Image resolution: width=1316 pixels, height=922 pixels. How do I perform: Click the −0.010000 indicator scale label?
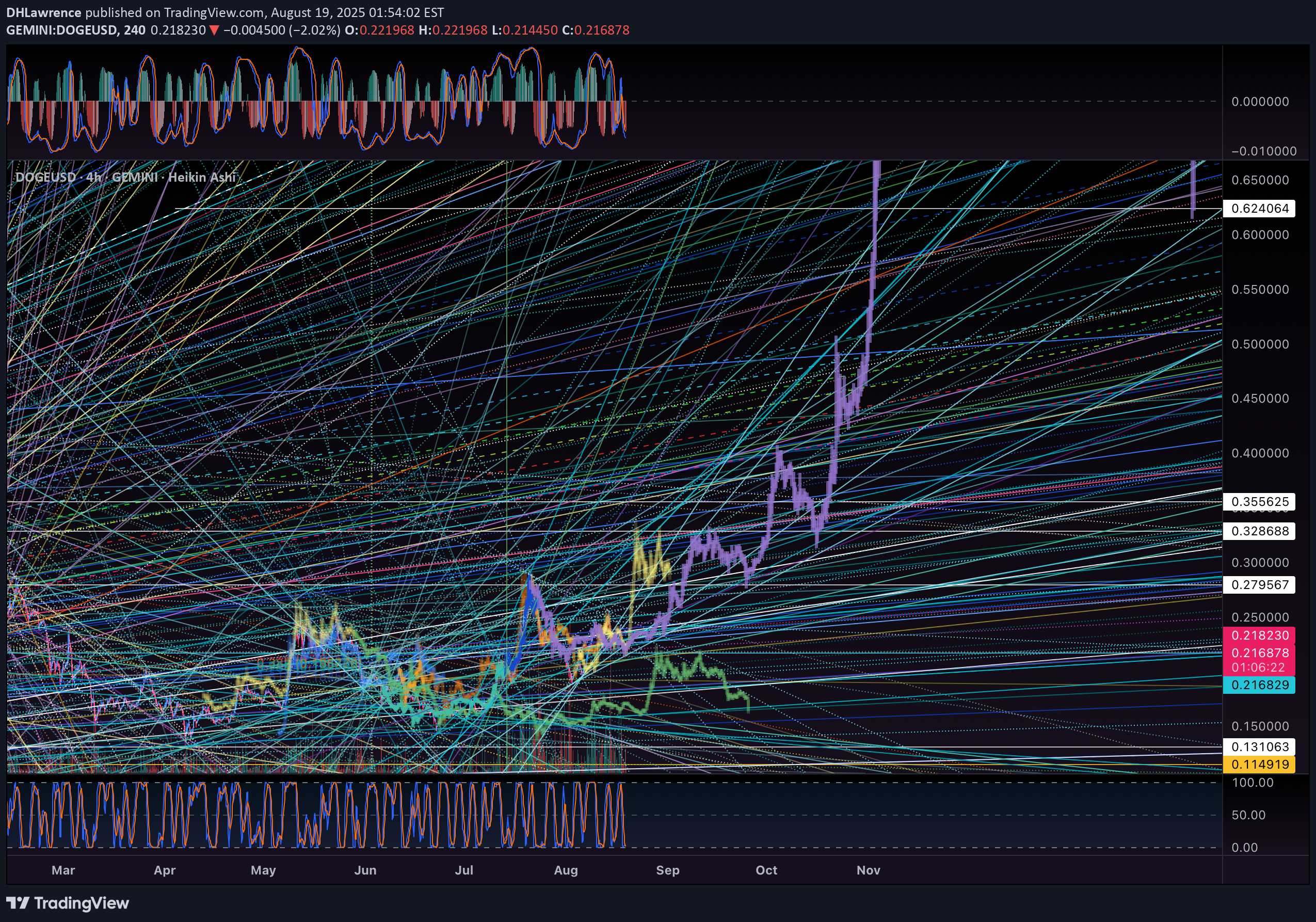pos(1263,151)
